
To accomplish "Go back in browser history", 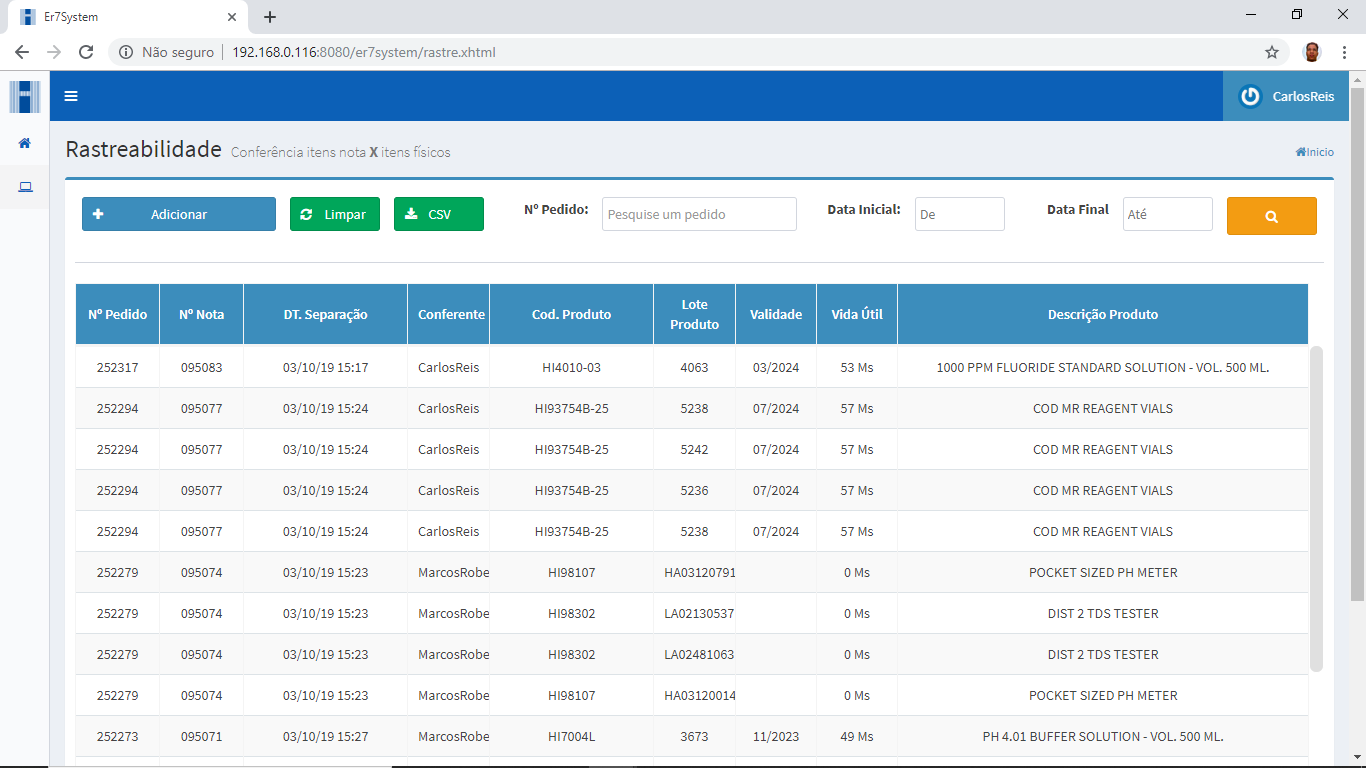I will point(22,52).
